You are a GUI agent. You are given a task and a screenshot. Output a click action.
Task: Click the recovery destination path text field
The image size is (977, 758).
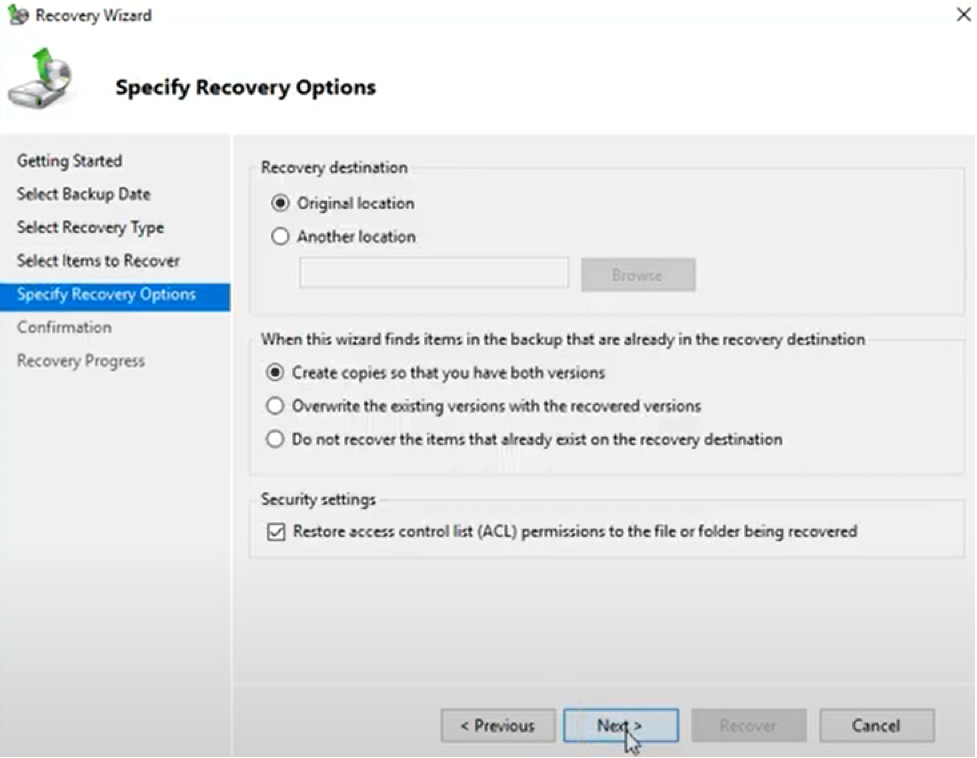click(434, 273)
